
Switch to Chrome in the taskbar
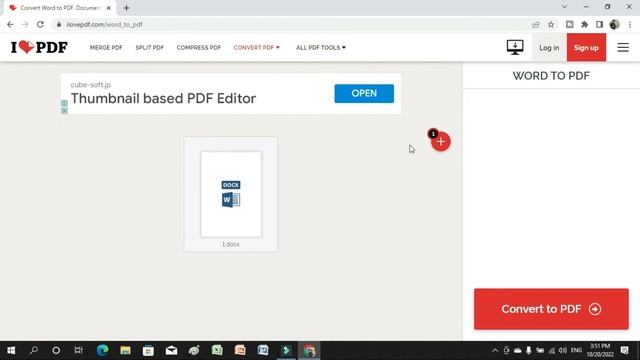309,350
